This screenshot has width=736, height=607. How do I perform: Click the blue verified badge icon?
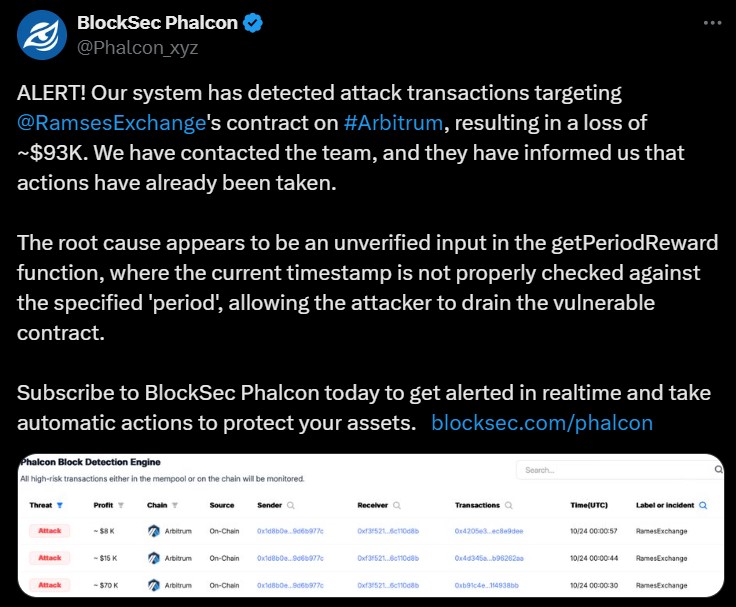253,23
